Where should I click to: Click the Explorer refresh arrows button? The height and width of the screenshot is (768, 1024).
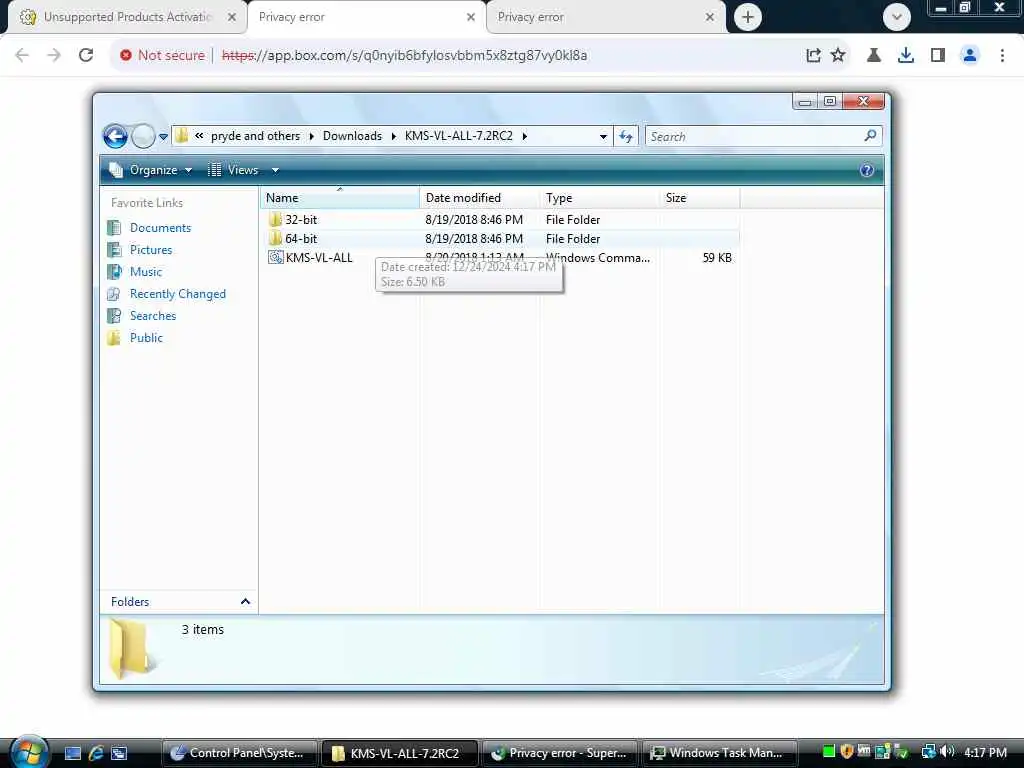click(626, 136)
